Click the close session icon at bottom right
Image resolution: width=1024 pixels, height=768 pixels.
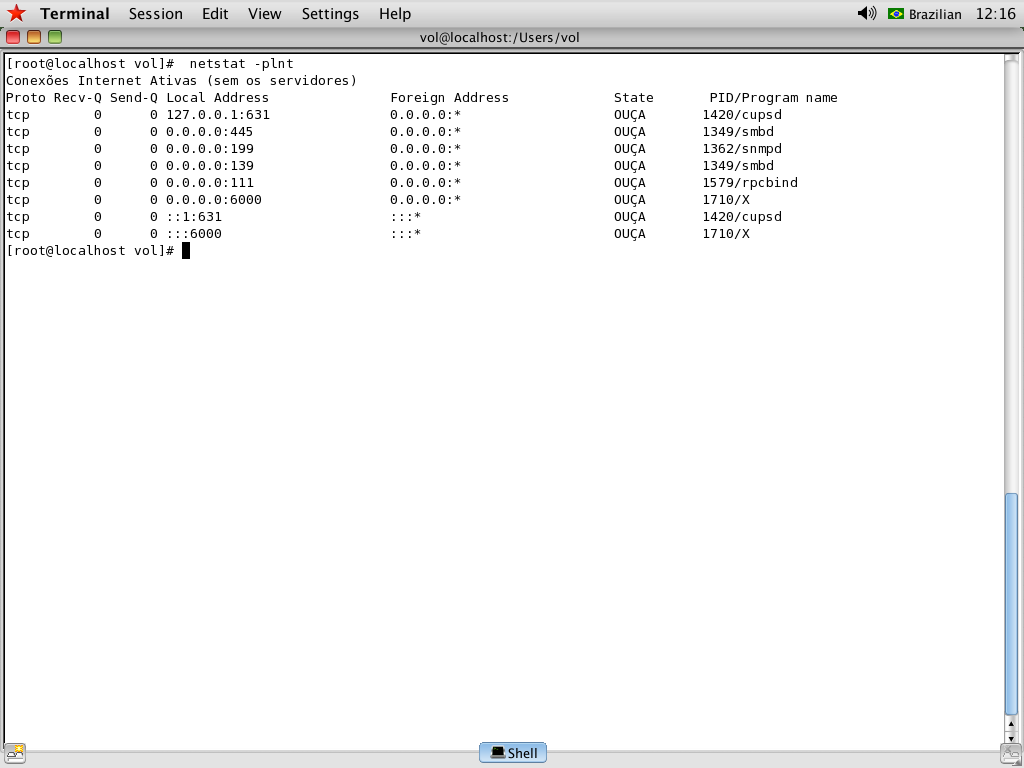point(1010,753)
